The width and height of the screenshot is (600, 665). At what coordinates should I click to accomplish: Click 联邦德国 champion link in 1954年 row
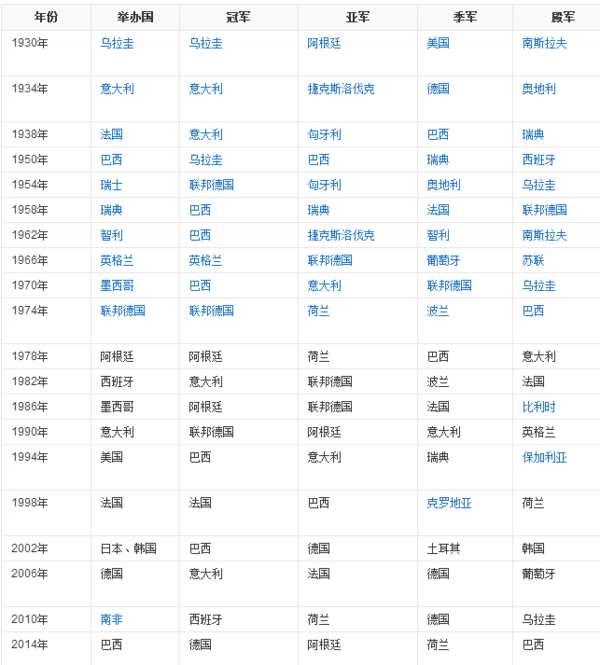pyautogui.click(x=212, y=185)
